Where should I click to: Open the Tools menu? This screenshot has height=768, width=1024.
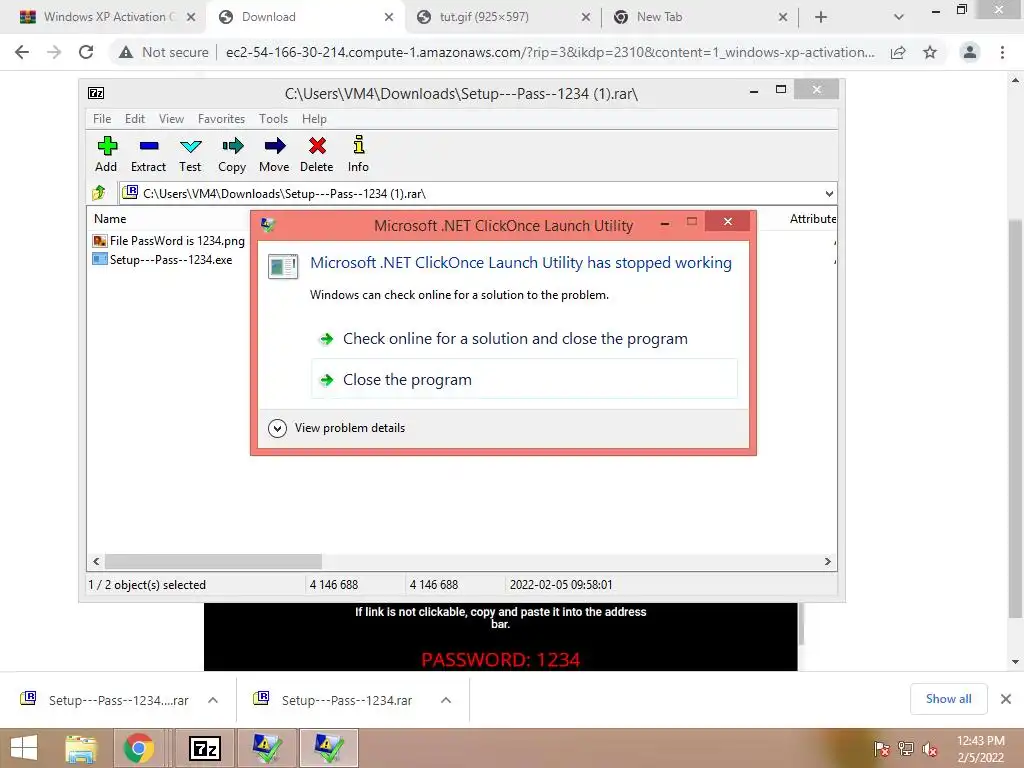[x=273, y=119]
